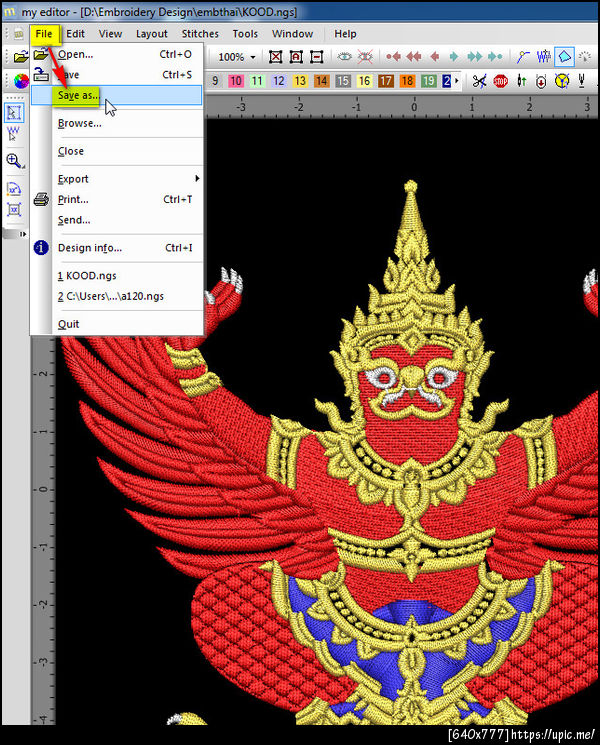Select brown color swatch 17
Image resolution: width=600 pixels, height=745 pixels.
pyautogui.click(x=386, y=81)
